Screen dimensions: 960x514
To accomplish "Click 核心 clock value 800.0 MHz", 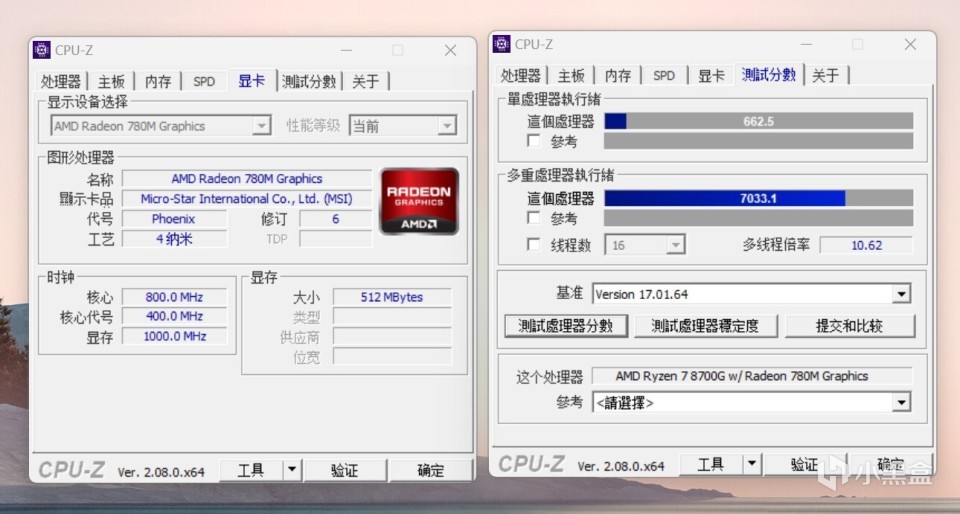I will coord(174,297).
